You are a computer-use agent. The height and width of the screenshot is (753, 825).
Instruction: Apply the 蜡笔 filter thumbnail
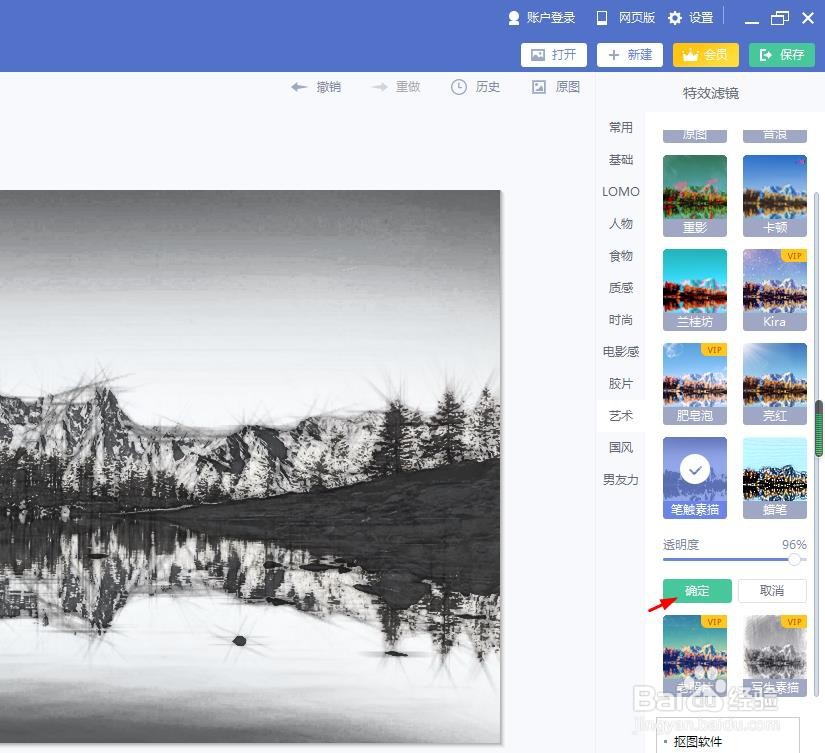pos(774,478)
